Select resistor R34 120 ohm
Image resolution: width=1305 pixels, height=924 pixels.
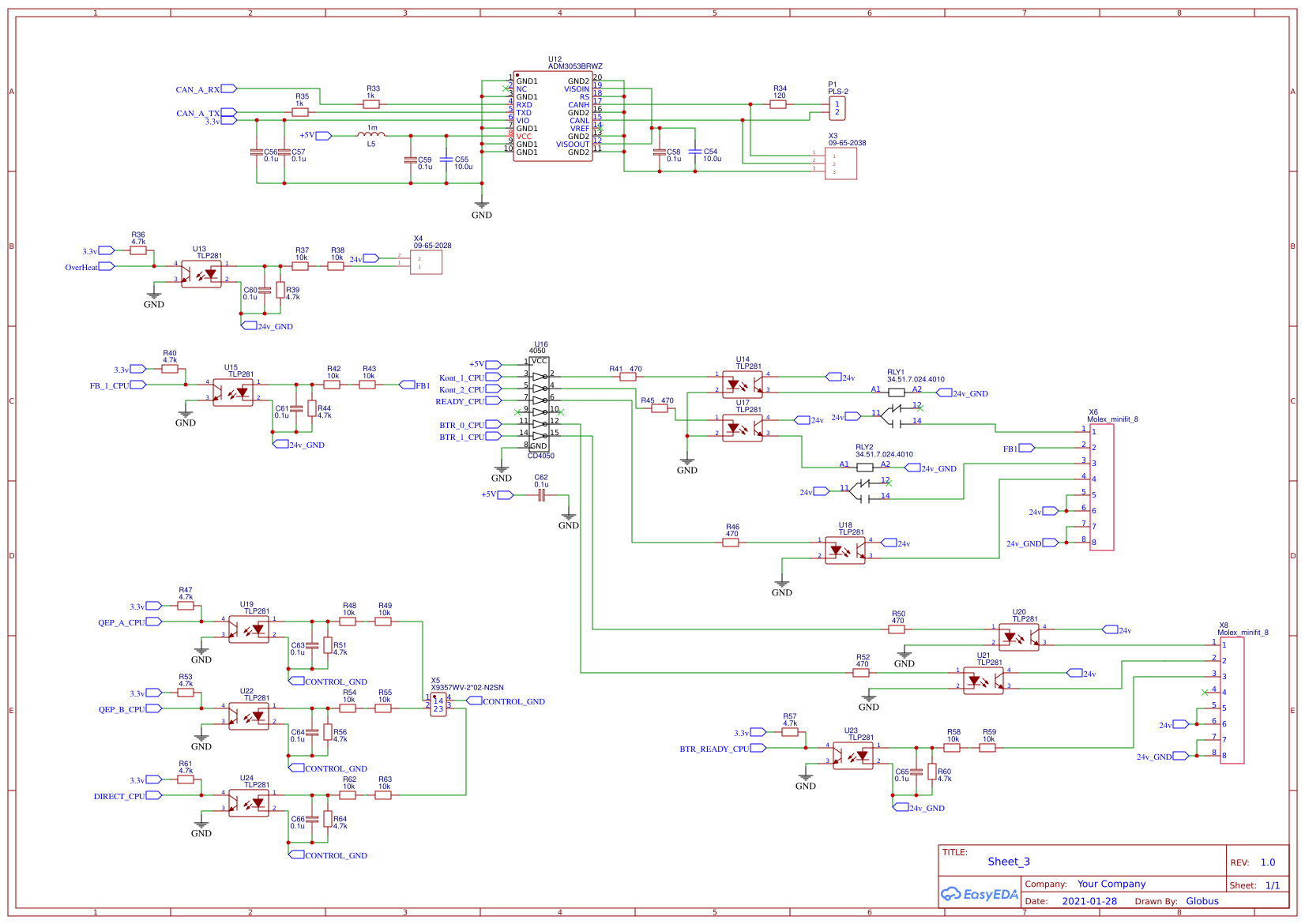778,104
